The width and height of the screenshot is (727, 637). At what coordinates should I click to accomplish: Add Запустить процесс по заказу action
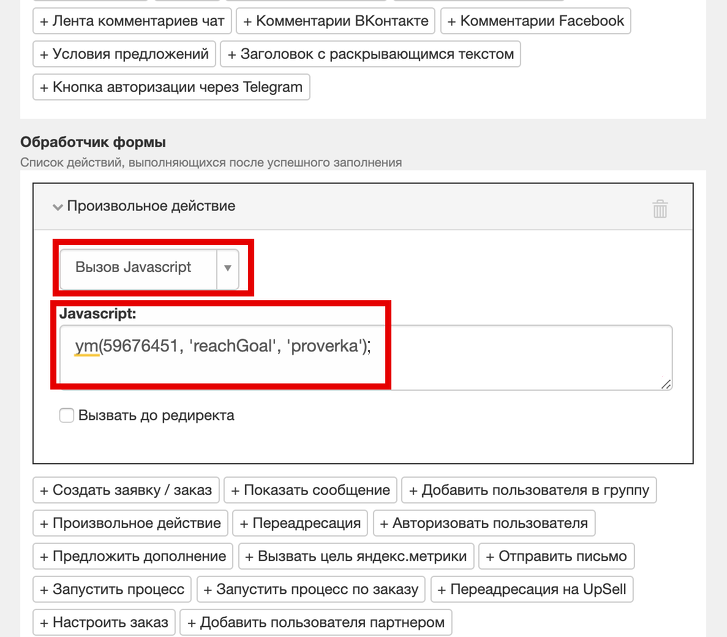(x=311, y=589)
